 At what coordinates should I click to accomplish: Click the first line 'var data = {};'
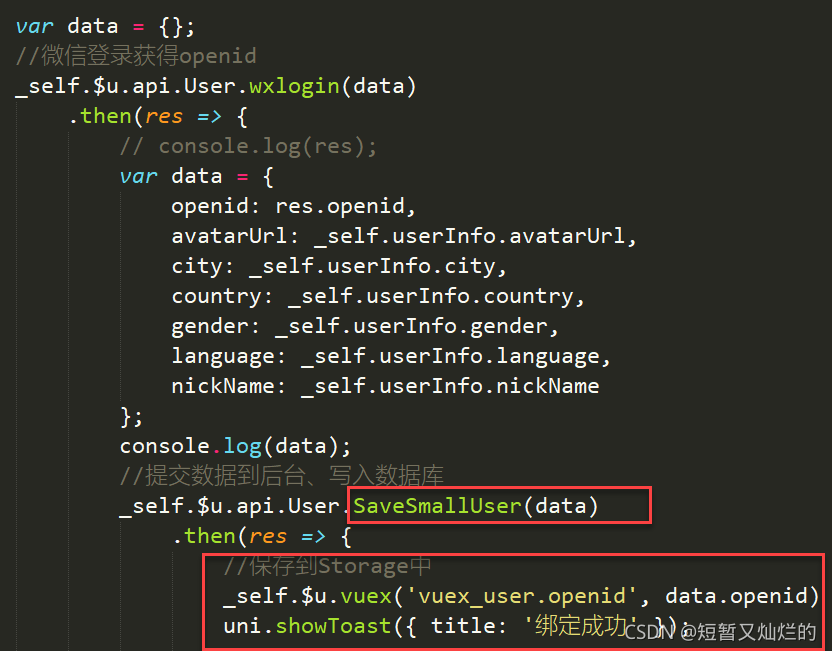[x=105, y=26]
